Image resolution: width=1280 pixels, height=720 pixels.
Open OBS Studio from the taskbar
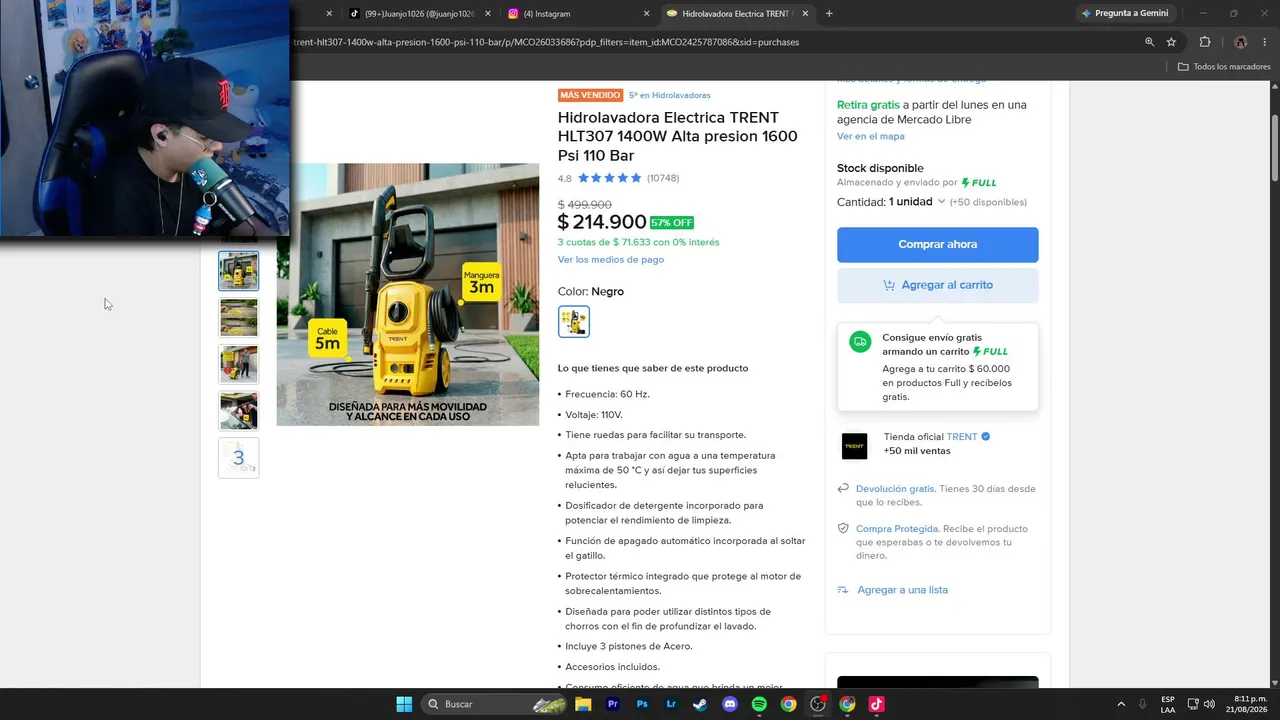click(818, 704)
